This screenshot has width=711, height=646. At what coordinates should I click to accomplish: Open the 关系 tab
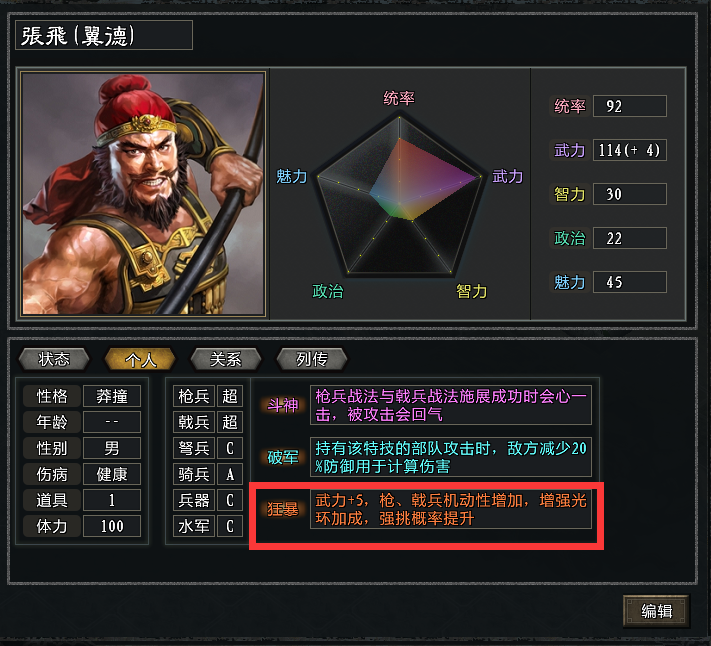tap(226, 359)
